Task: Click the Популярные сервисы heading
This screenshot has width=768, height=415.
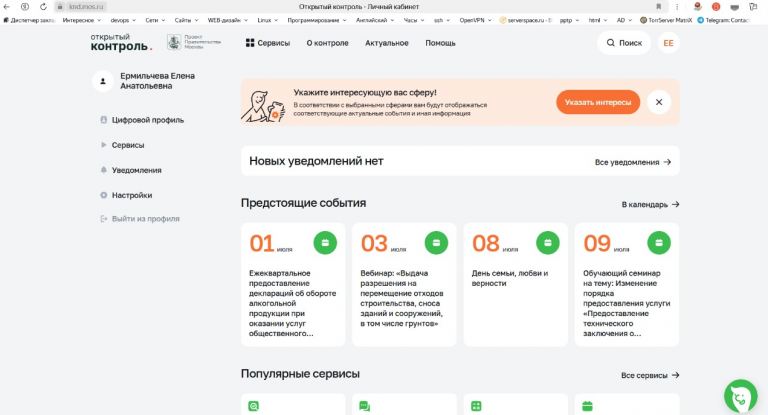Action: (x=300, y=374)
